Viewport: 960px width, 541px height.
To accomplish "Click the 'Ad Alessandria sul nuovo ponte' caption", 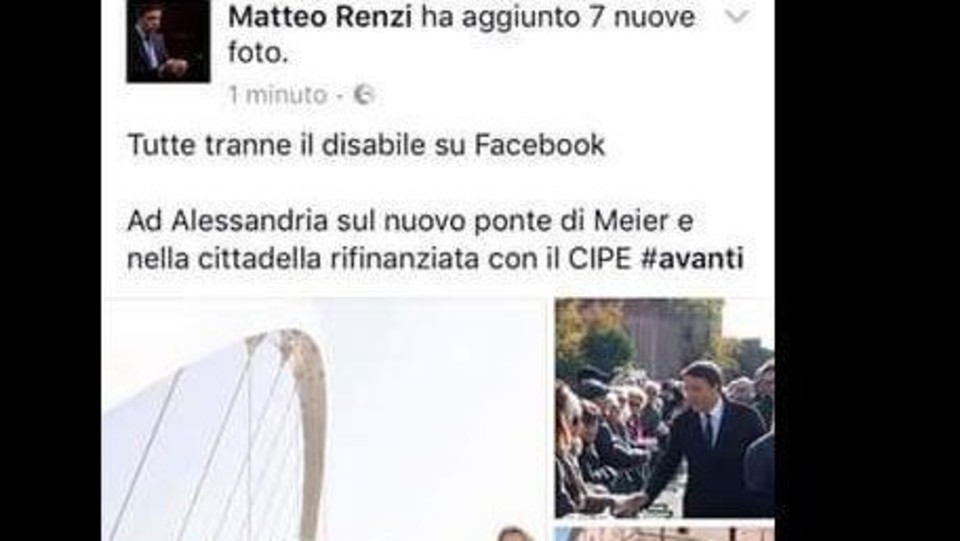I will pyautogui.click(x=410, y=221).
